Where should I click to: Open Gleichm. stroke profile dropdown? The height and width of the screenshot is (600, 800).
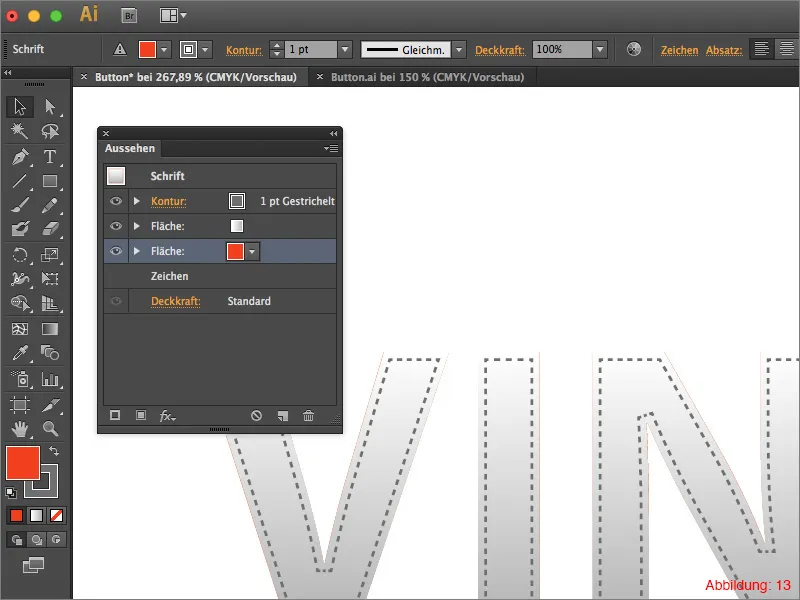[459, 49]
